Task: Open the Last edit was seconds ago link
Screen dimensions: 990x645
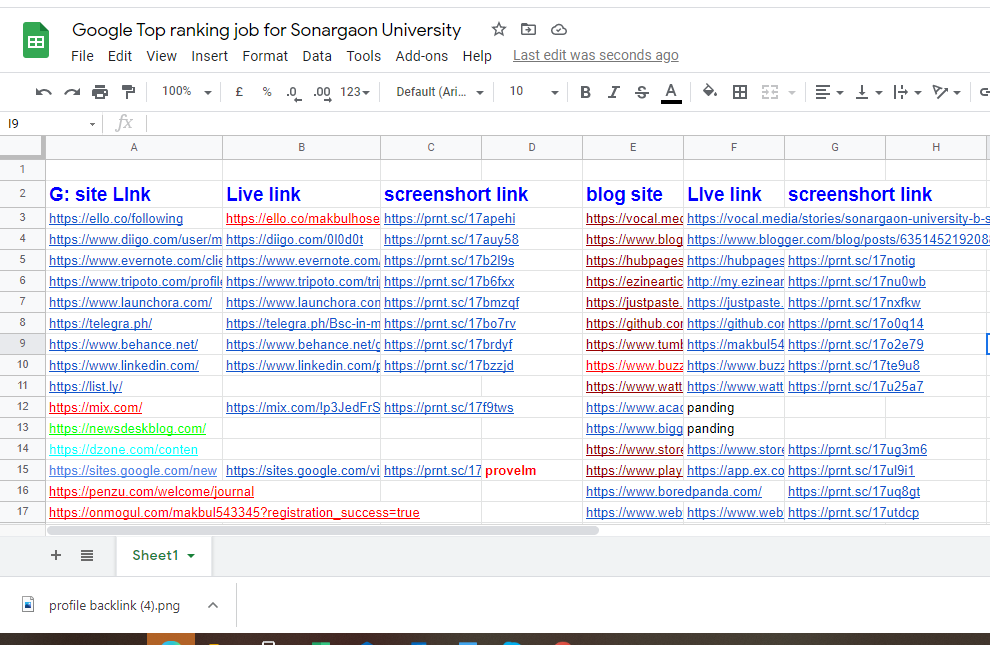Action: (595, 56)
